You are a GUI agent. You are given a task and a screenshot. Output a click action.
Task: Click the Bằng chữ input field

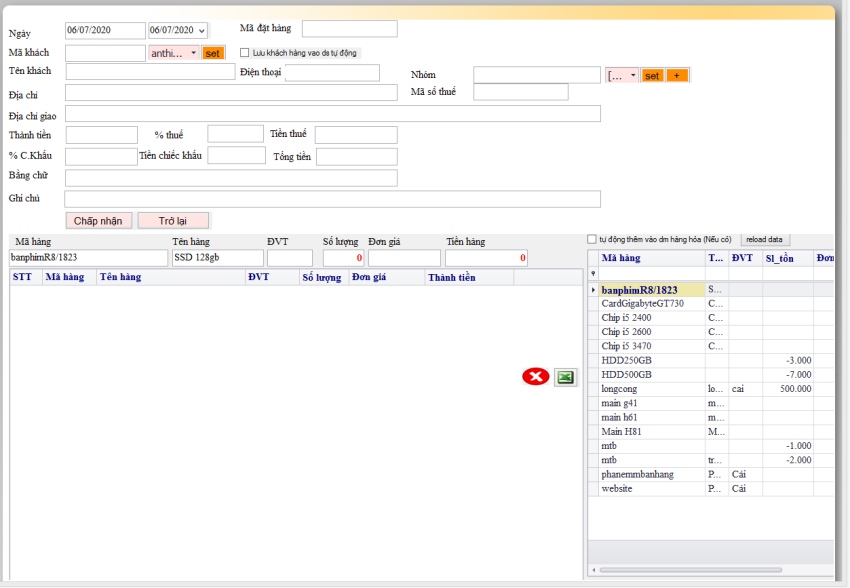(x=231, y=178)
